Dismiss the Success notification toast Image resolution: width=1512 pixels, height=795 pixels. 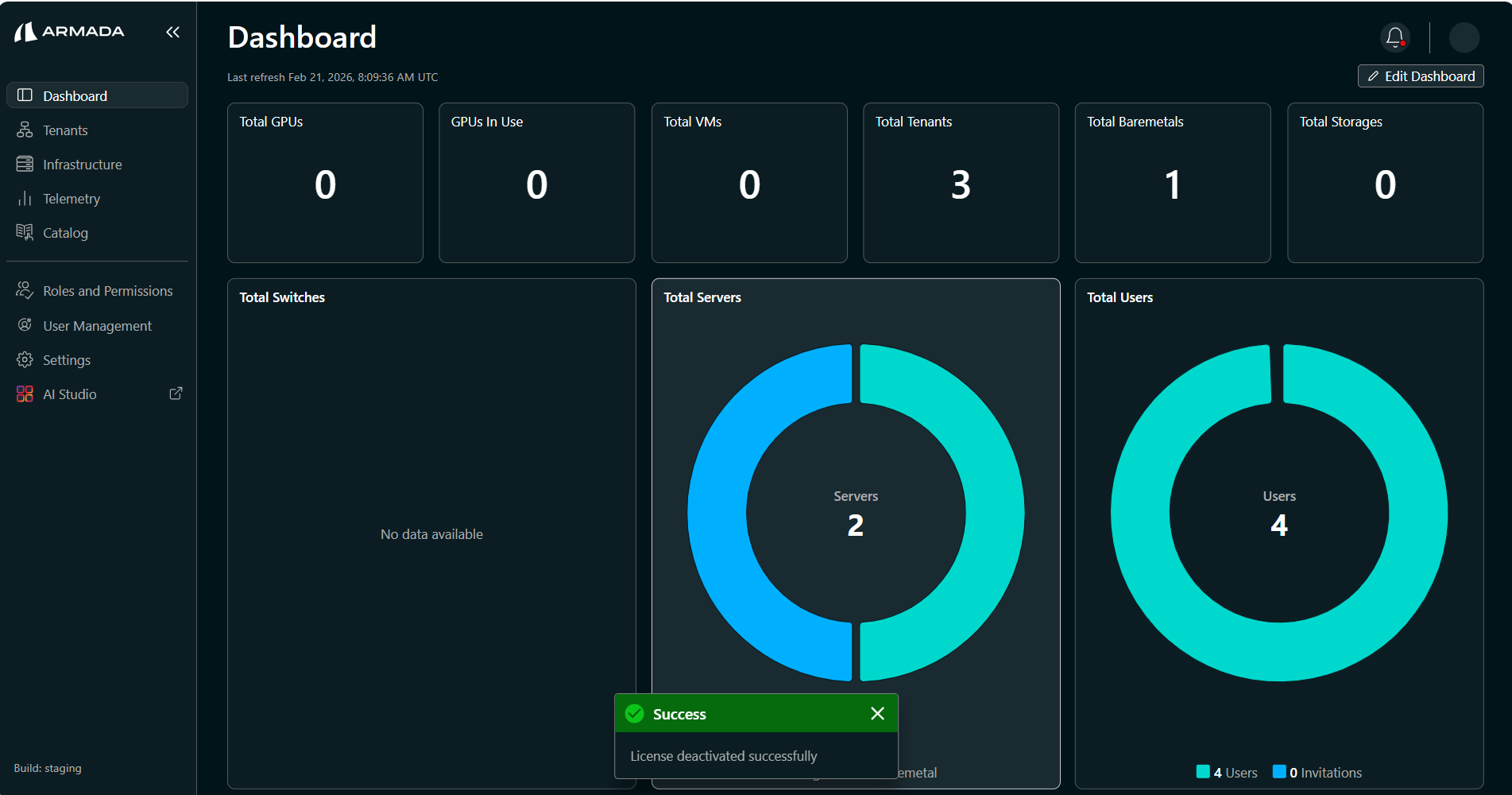pyautogui.click(x=877, y=713)
